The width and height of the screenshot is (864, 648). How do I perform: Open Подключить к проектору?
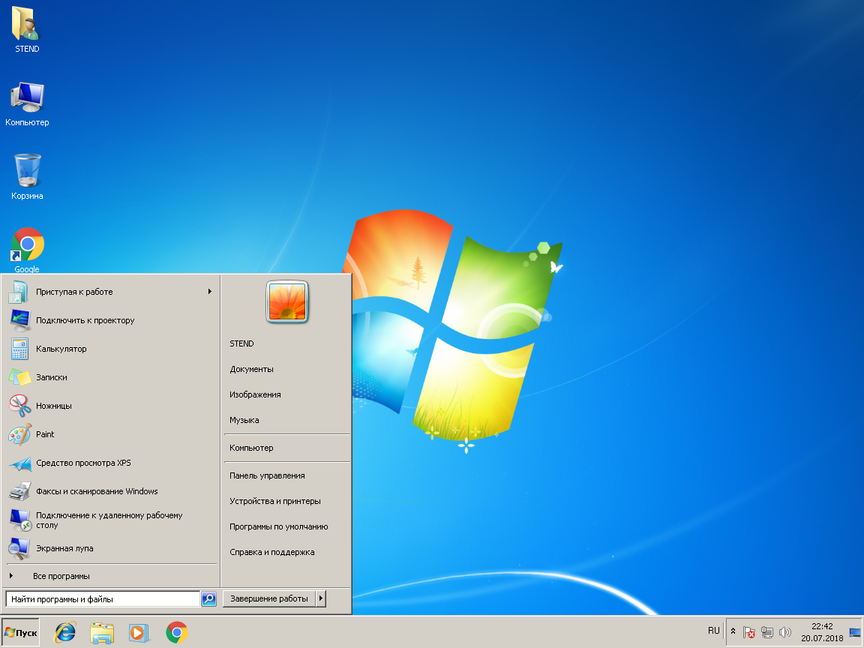[x=112, y=320]
